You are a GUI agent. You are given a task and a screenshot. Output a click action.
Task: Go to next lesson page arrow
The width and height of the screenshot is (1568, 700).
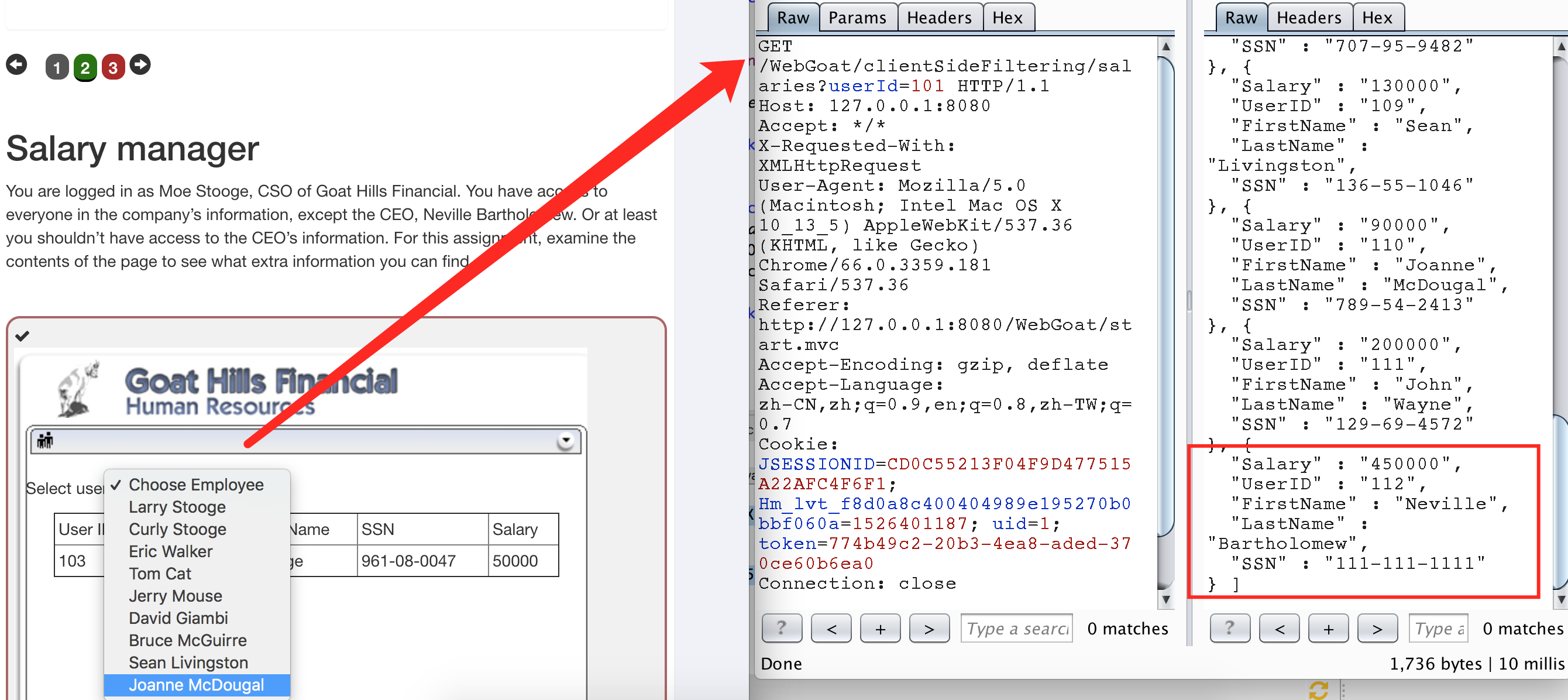coord(140,64)
